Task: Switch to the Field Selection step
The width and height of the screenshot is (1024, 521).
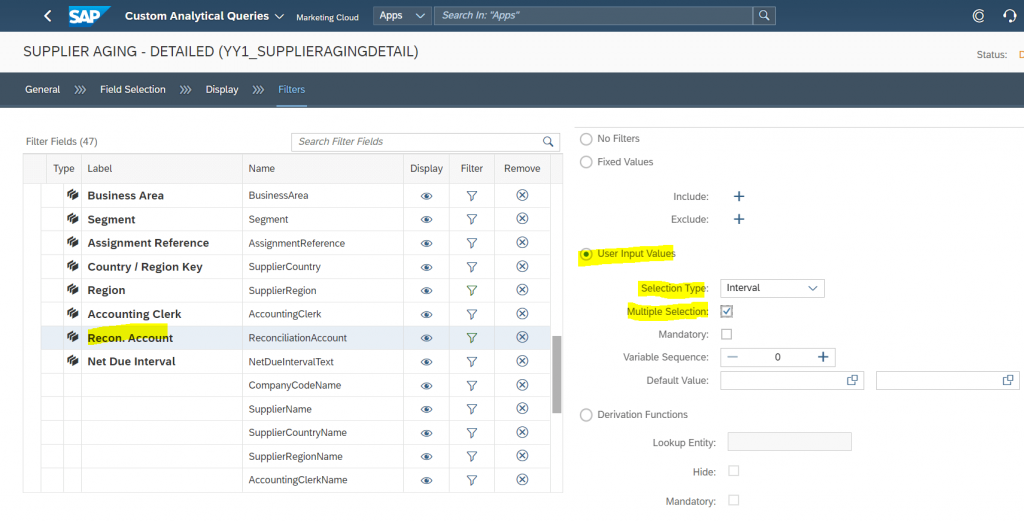Action: 133,89
